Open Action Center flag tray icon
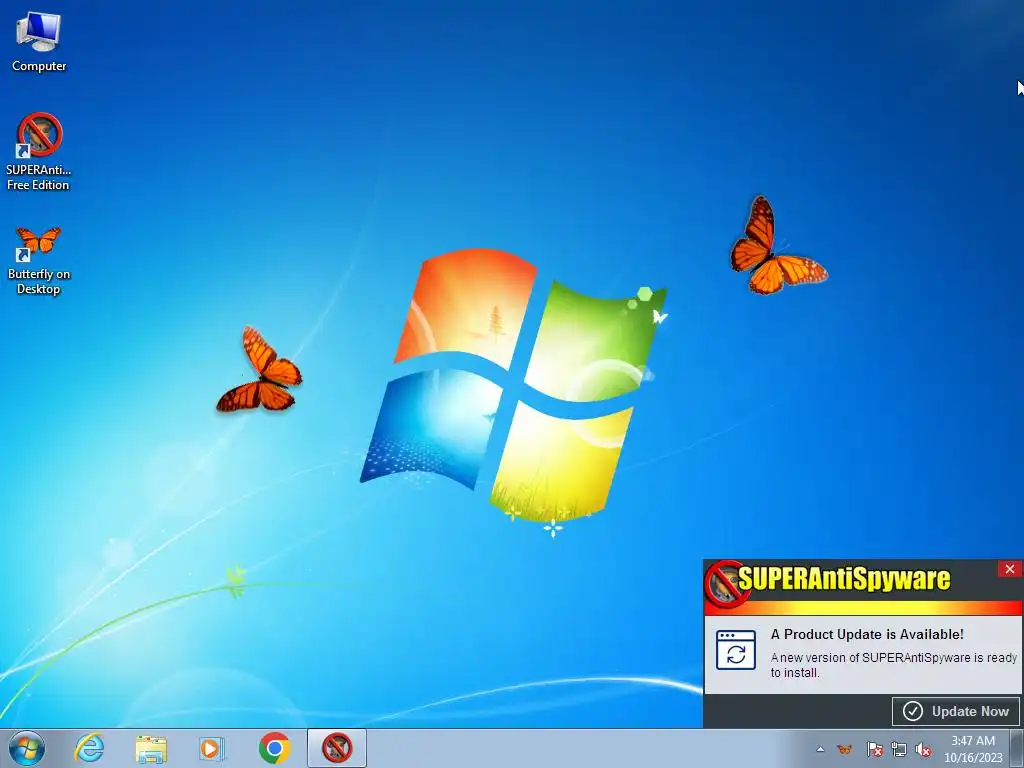 (874, 749)
